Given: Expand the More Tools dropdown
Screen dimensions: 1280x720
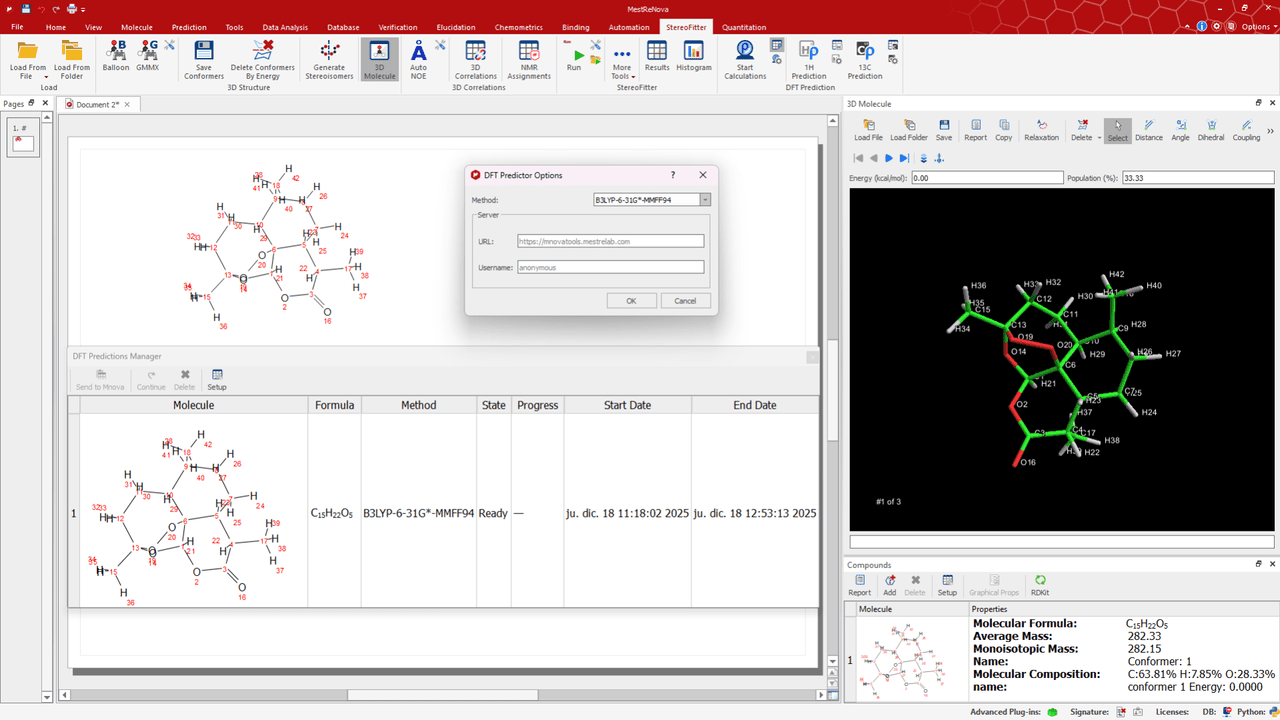Looking at the screenshot, I should (x=622, y=61).
